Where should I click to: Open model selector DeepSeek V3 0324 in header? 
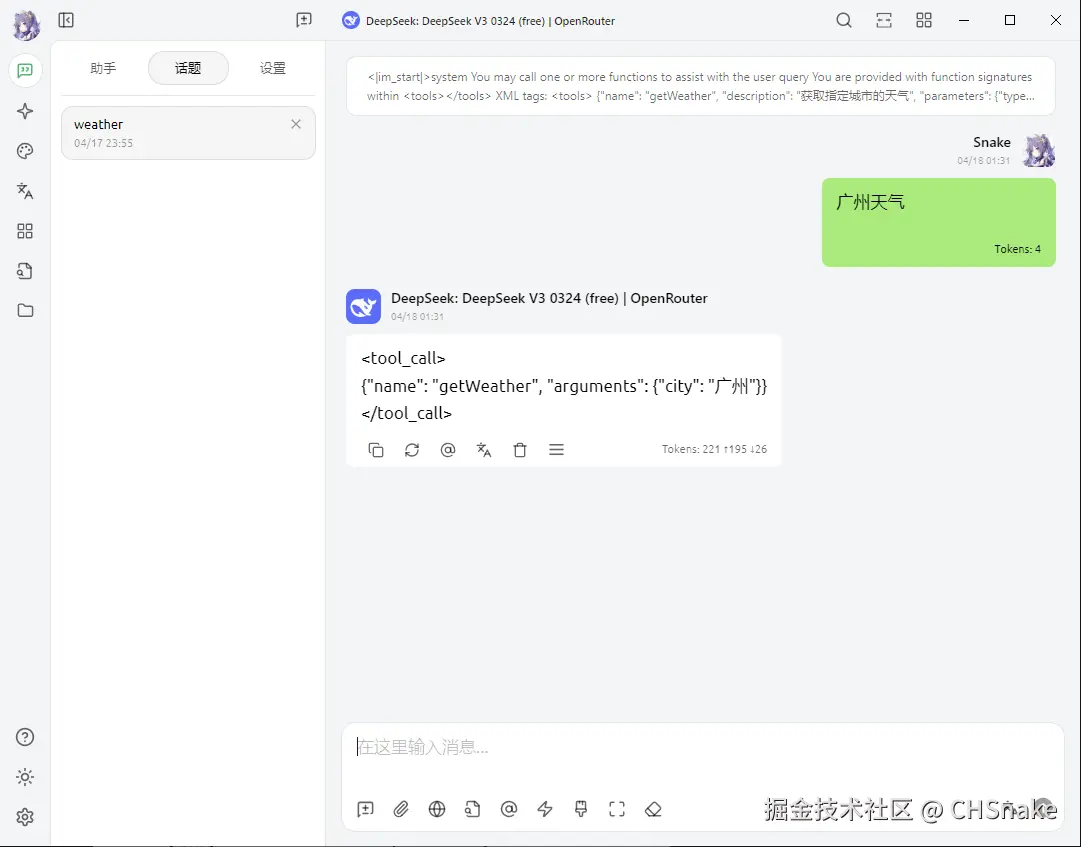[478, 21]
